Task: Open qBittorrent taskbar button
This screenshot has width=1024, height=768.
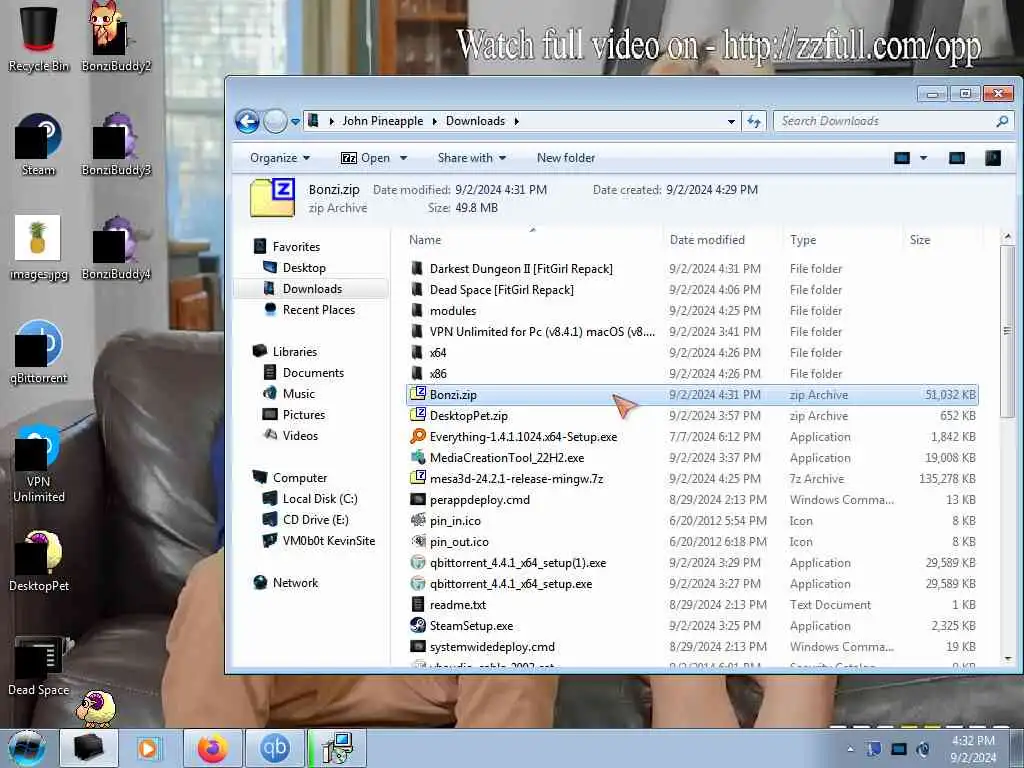Action: [274, 748]
